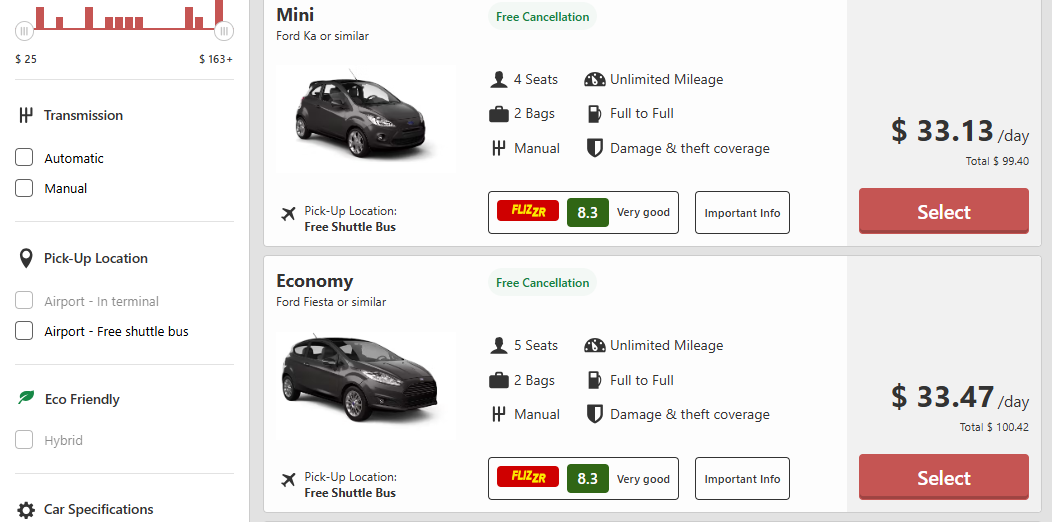Check the Manual transmission filter
This screenshot has height=522, width=1052.
point(25,188)
